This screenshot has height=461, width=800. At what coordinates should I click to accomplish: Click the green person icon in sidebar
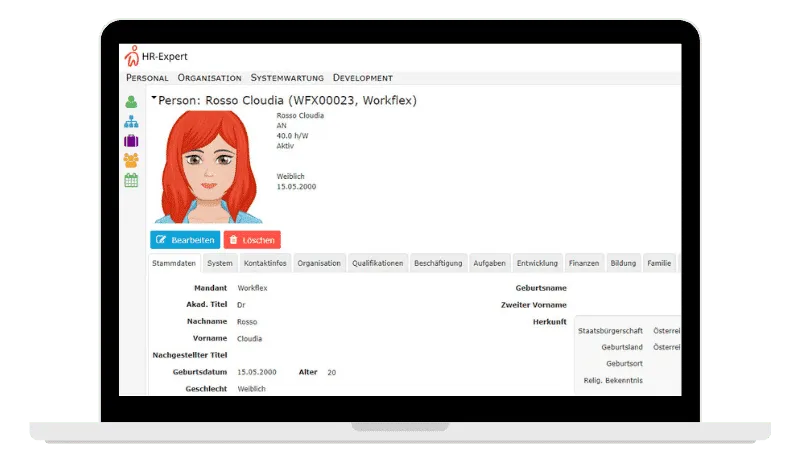coord(131,102)
